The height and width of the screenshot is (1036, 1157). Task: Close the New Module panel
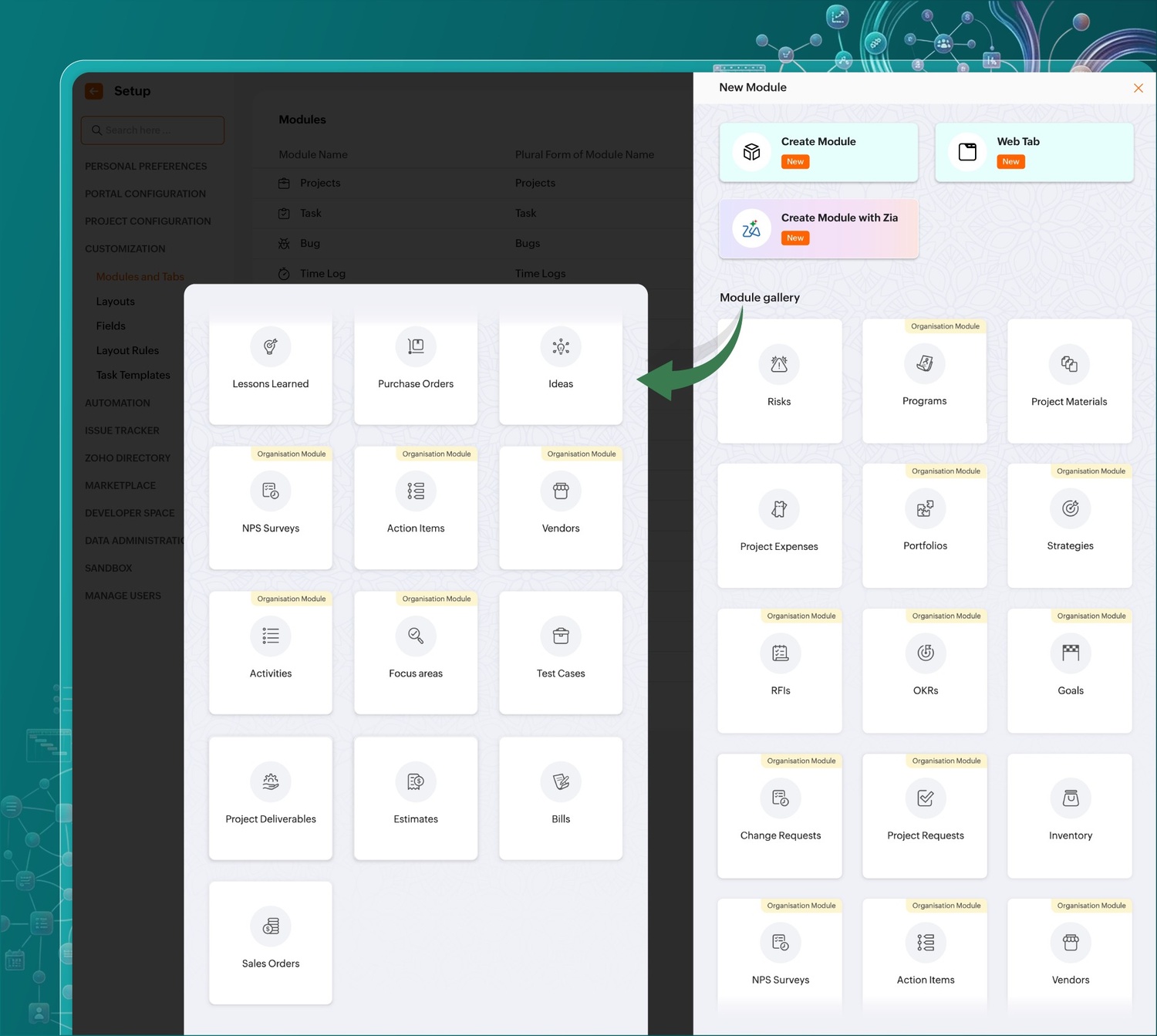click(x=1138, y=88)
